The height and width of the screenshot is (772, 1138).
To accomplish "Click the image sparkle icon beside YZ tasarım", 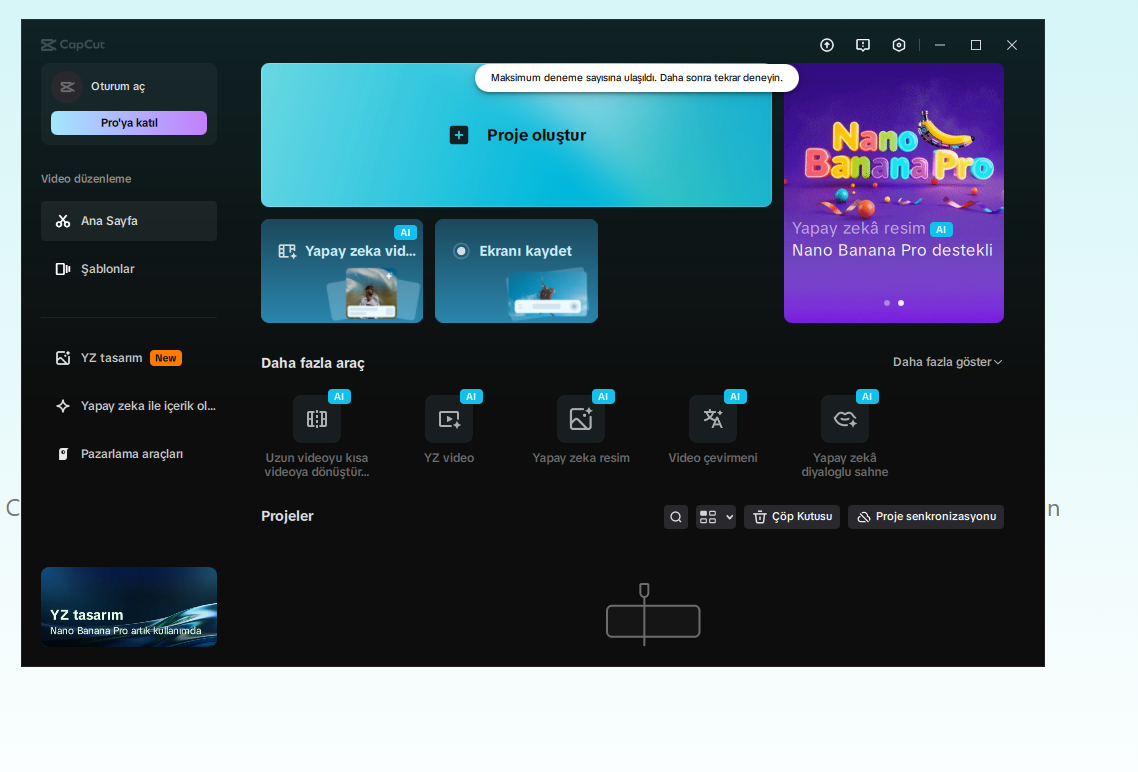I will pyautogui.click(x=63, y=358).
